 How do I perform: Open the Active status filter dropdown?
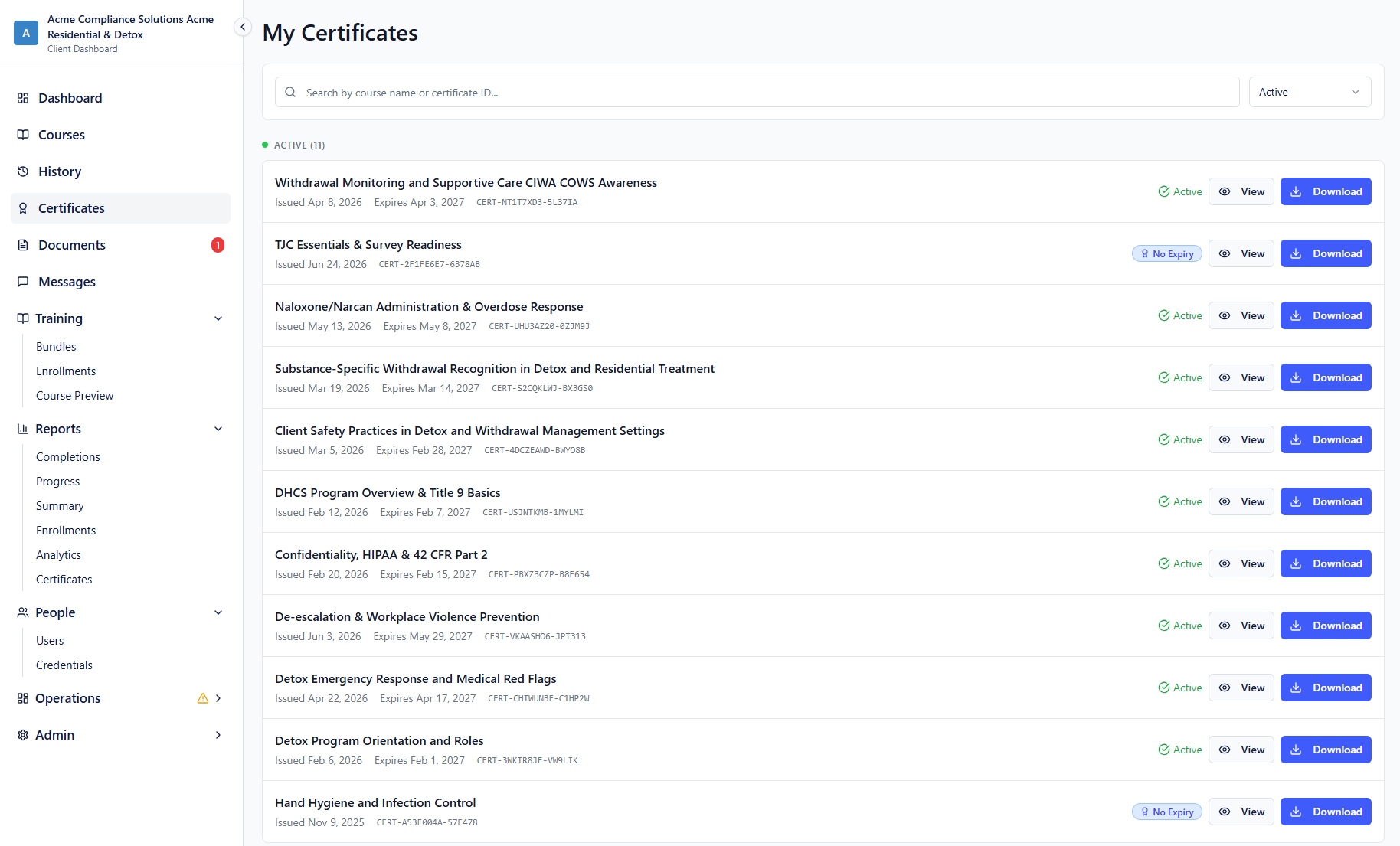tap(1310, 92)
